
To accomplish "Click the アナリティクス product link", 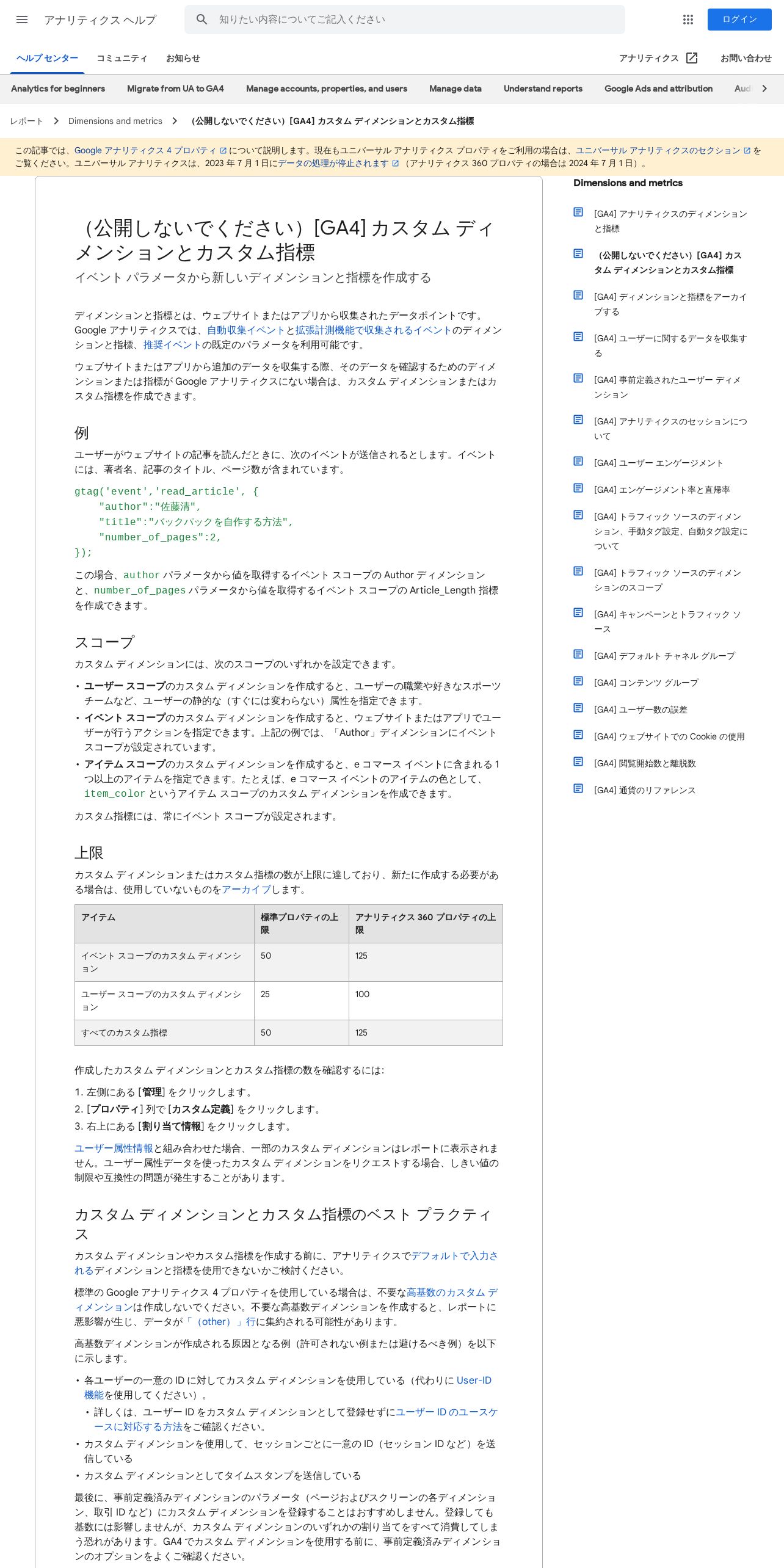I will point(649,58).
